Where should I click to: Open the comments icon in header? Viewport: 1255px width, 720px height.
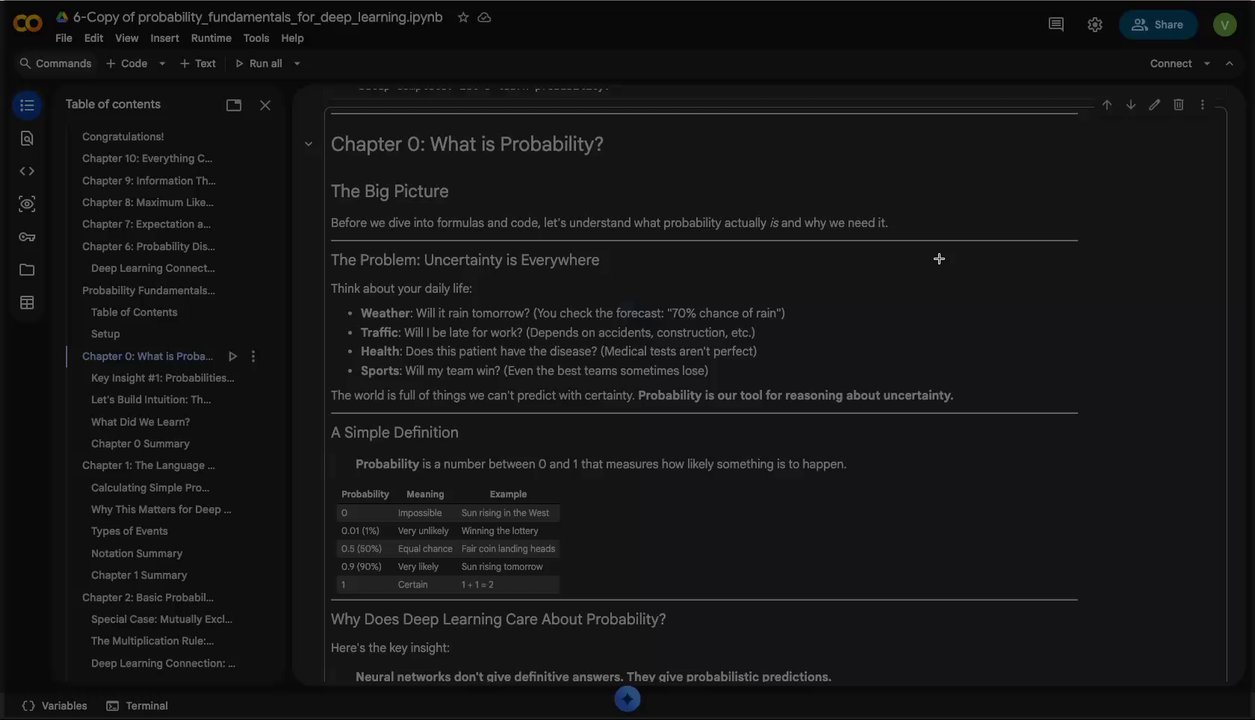(x=1056, y=25)
